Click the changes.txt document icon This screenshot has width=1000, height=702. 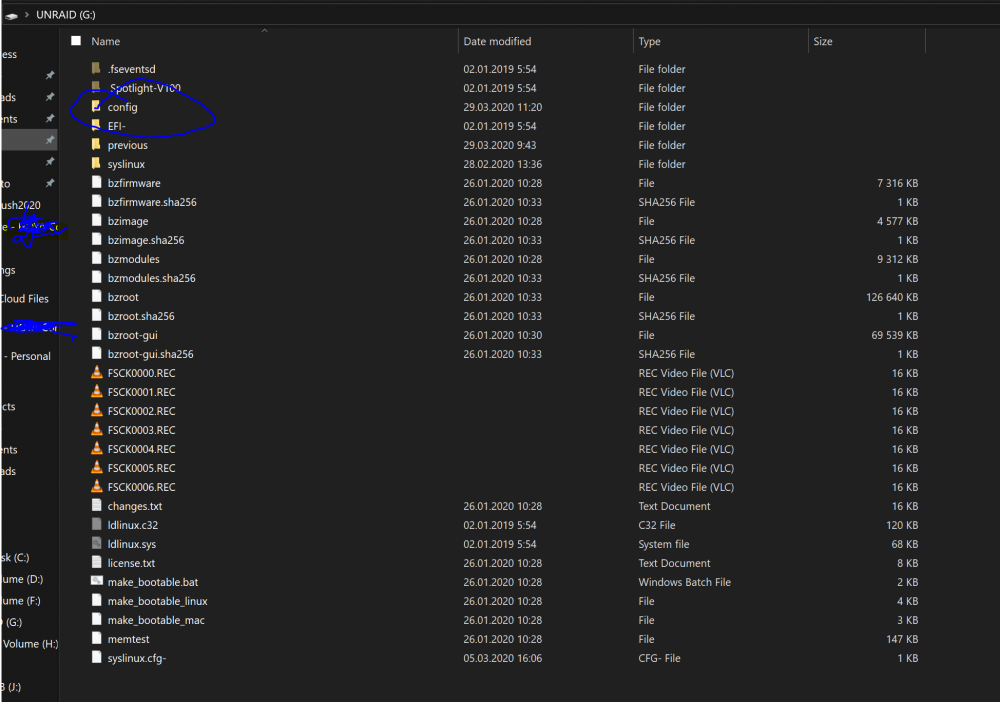coord(96,506)
